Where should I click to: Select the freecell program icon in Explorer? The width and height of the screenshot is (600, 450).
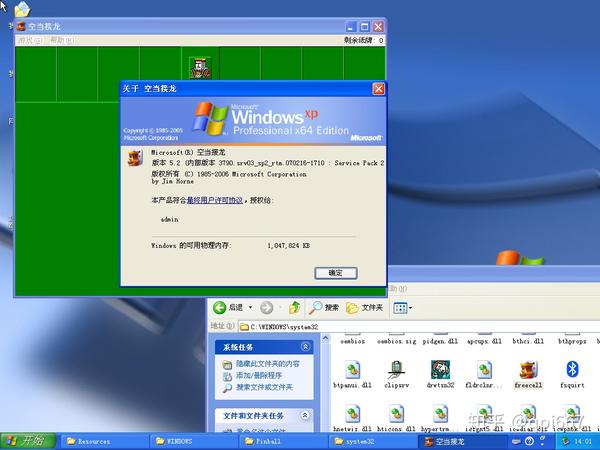tap(528, 370)
